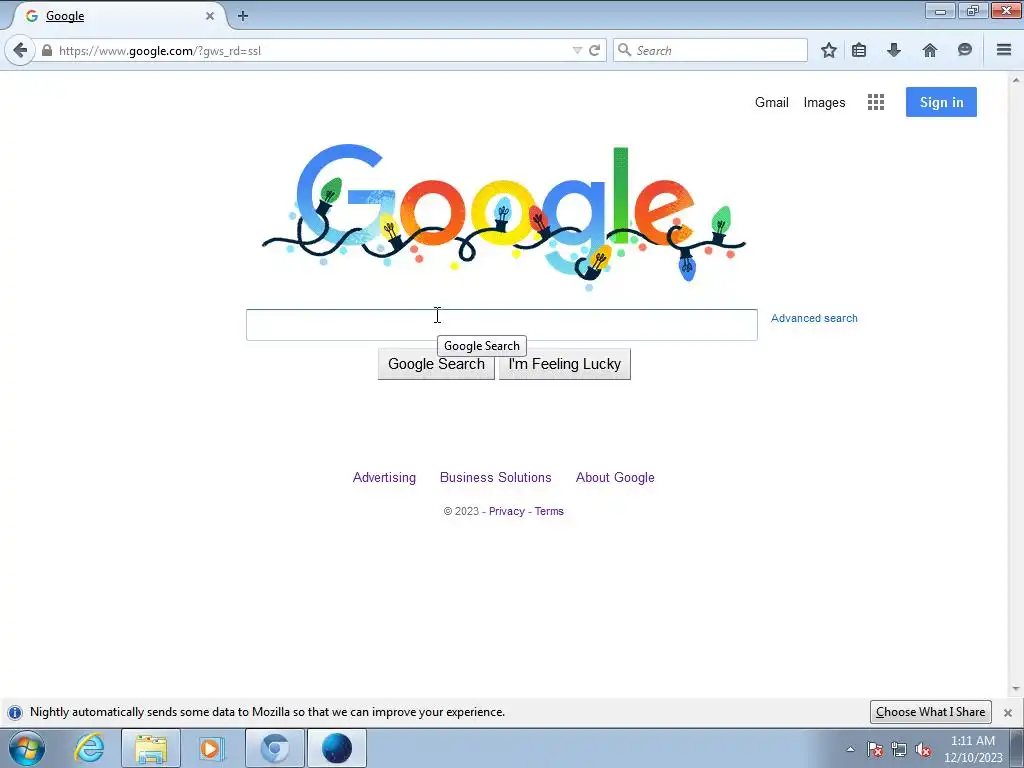Dismiss the Mozilla data notification bar
1024x768 pixels.
pyautogui.click(x=1008, y=712)
